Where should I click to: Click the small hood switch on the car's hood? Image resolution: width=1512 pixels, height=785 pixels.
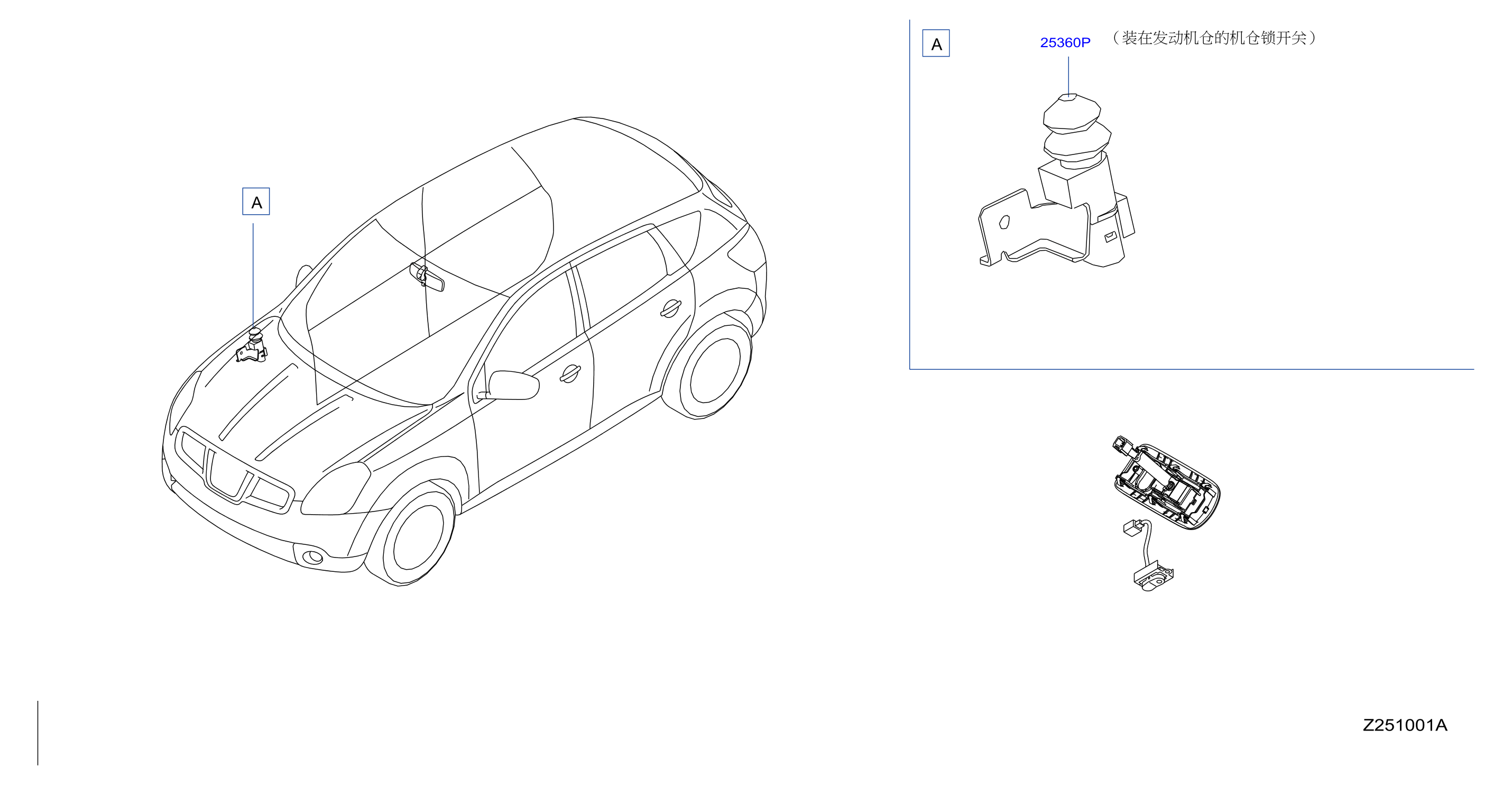tap(252, 346)
